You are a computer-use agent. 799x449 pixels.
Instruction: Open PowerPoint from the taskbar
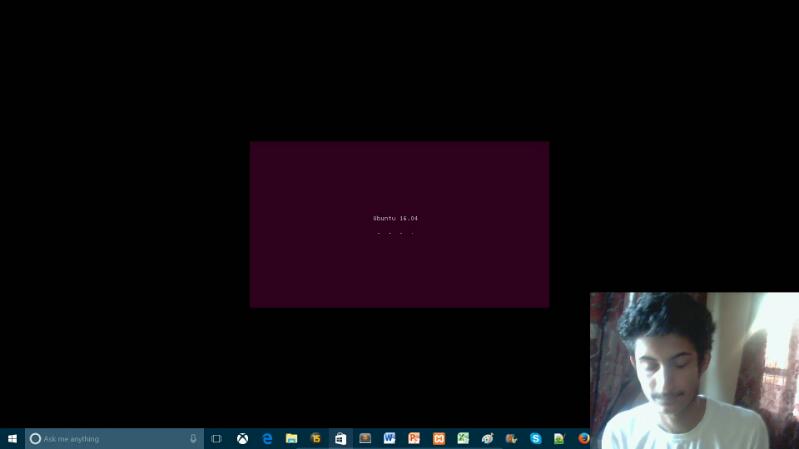pyautogui.click(x=414, y=438)
